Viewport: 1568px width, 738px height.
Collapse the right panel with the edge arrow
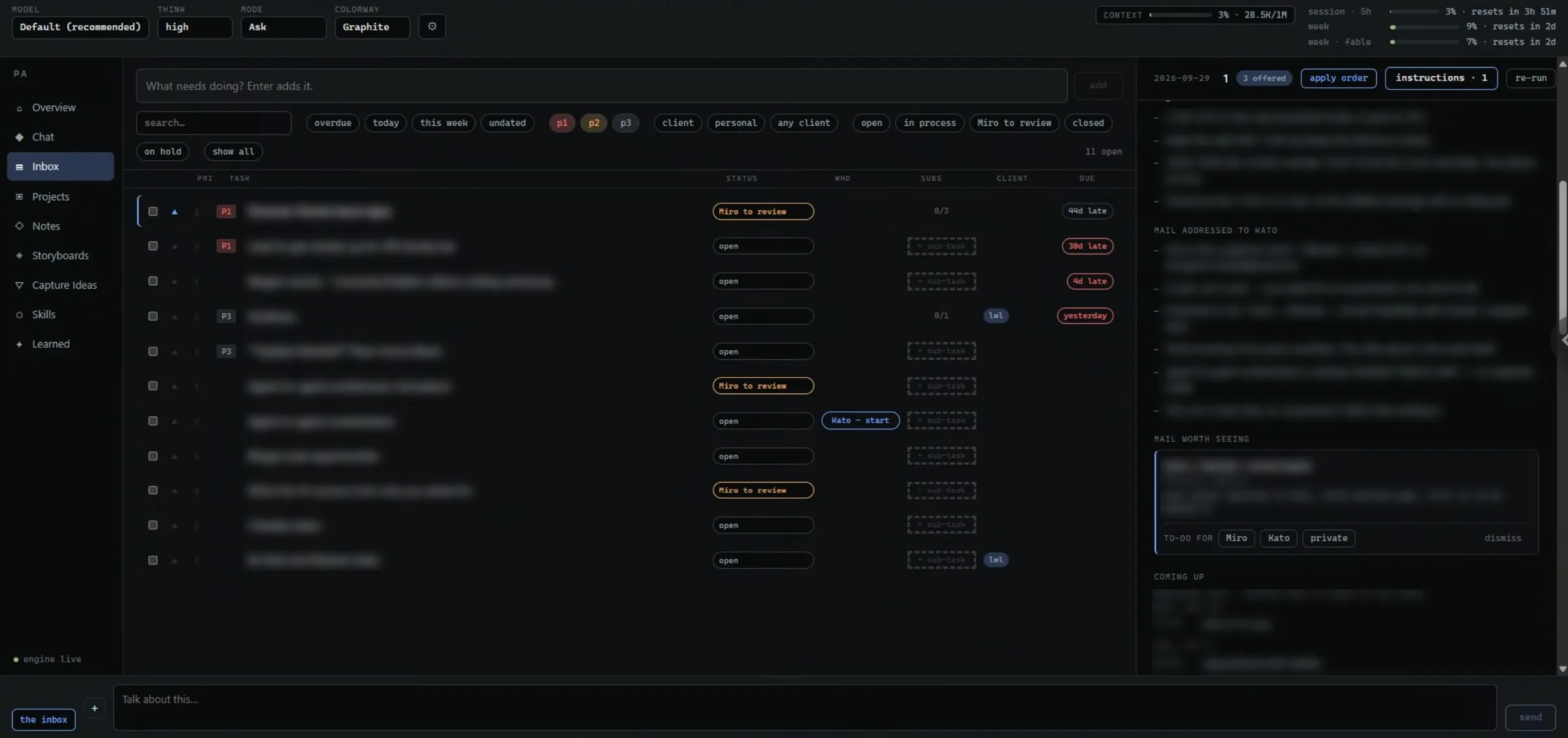(x=1563, y=340)
